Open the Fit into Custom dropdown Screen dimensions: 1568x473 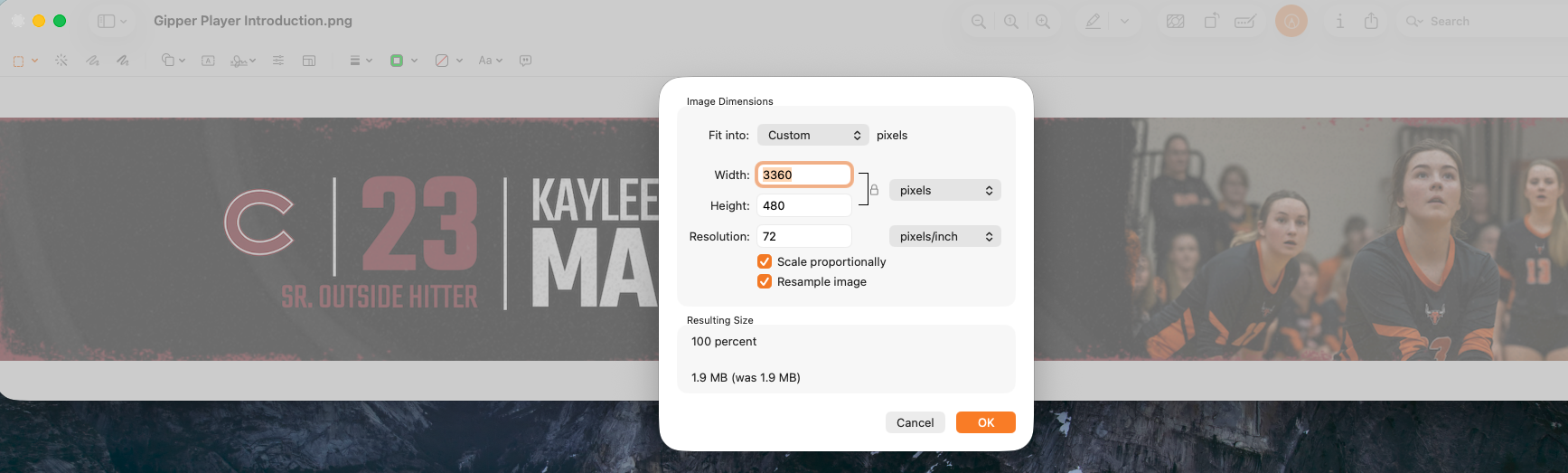pyautogui.click(x=813, y=135)
